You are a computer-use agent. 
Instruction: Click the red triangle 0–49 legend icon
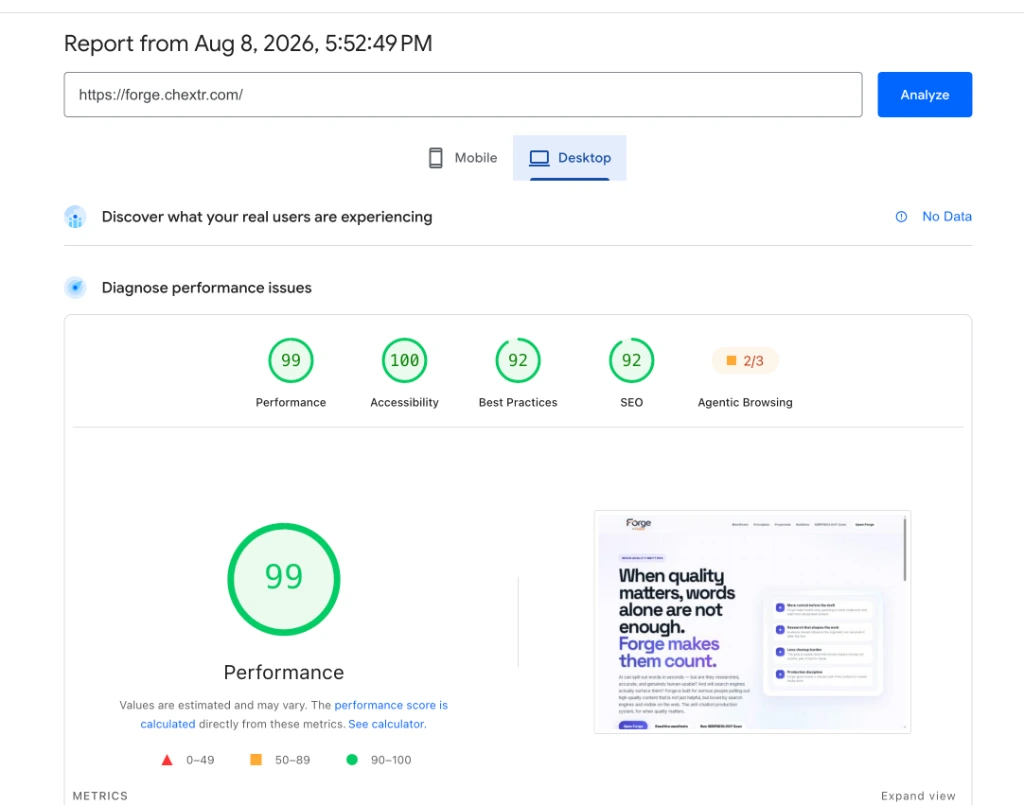click(167, 760)
